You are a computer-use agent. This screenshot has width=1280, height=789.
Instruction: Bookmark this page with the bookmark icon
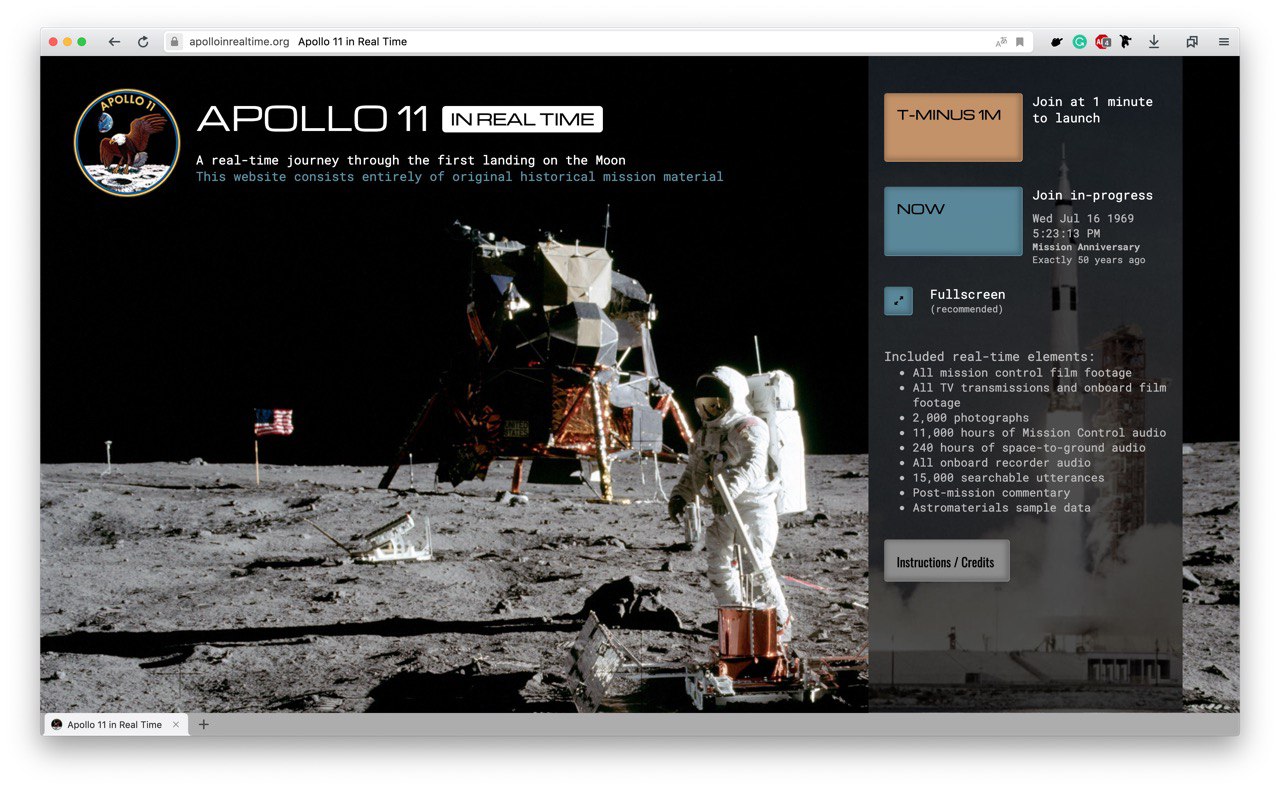1020,42
